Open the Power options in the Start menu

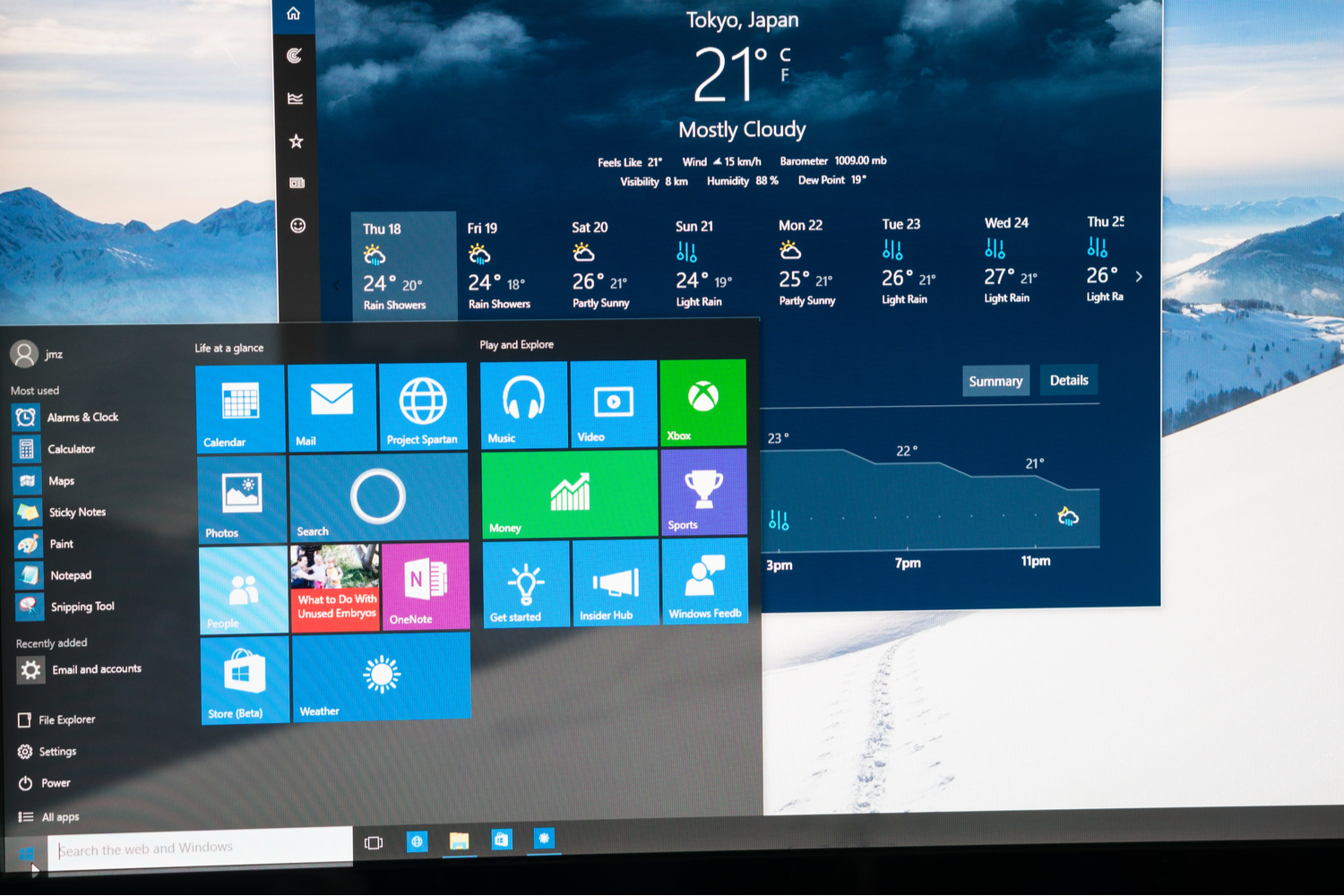tap(54, 782)
